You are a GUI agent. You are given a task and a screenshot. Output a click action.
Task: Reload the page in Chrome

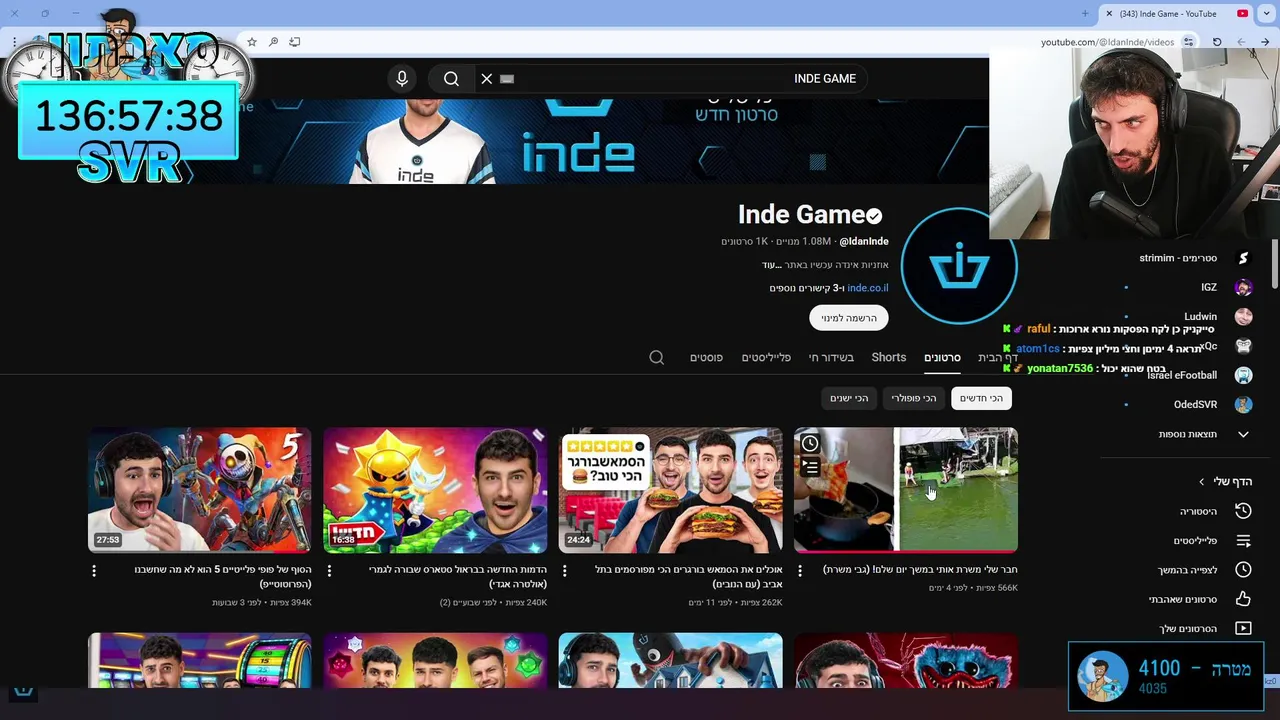point(1217,42)
